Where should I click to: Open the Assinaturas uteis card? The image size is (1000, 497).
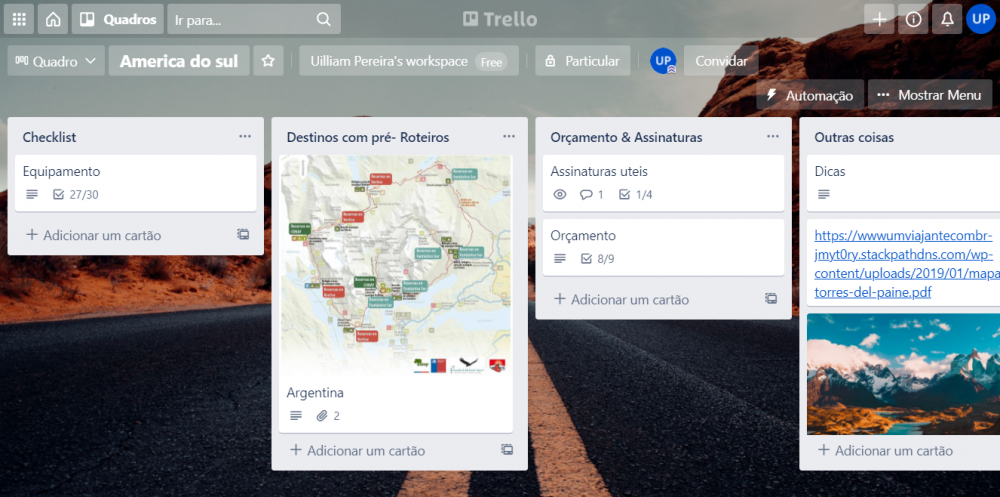click(663, 182)
